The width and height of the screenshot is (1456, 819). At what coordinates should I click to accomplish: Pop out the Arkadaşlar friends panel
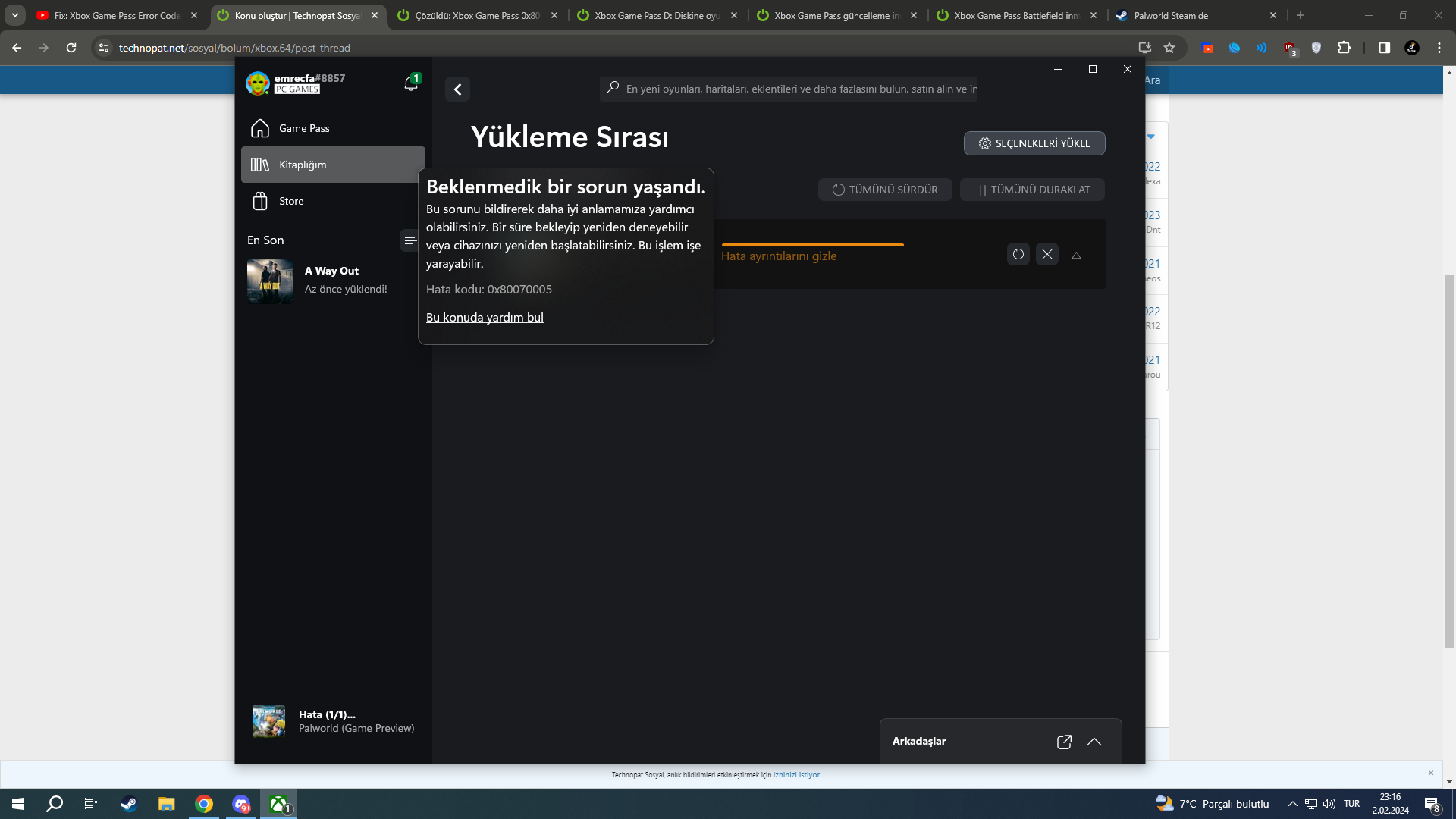pos(1064,742)
